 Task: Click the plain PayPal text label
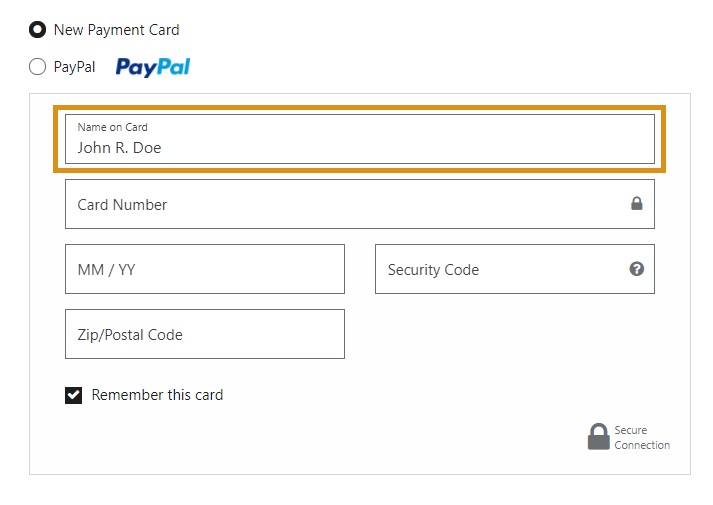pos(75,67)
